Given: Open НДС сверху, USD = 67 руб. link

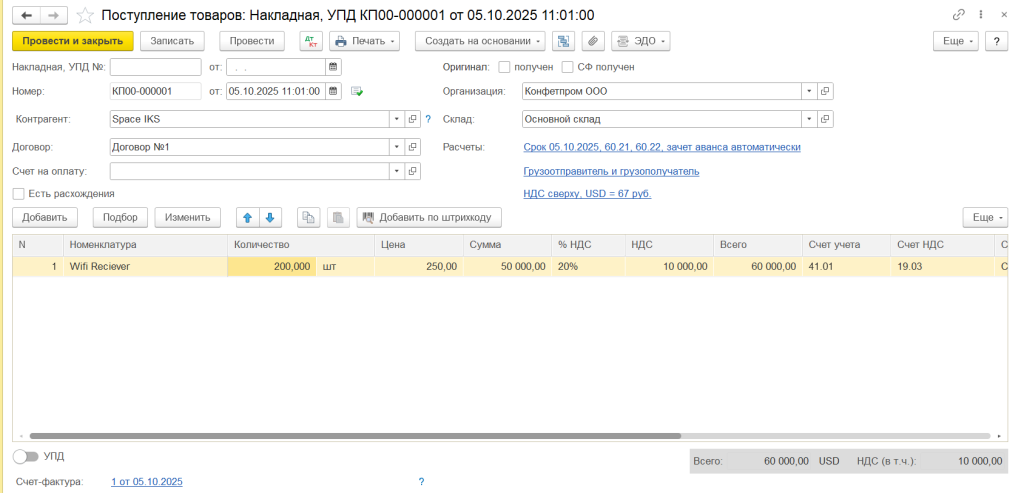Looking at the screenshot, I should point(587,193).
